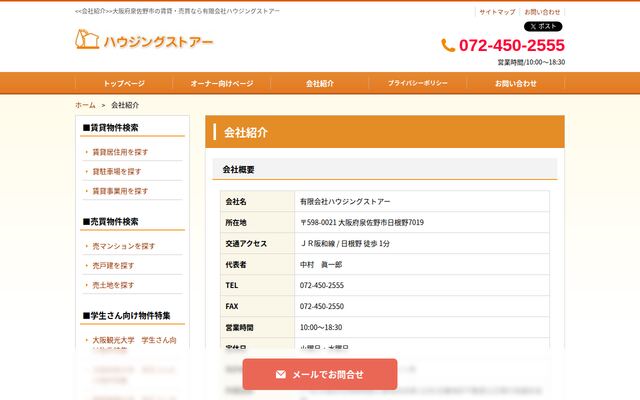Click the header 営業時間/10:00～18:30 text
Screen dimensions: 640x400
click(x=531, y=62)
